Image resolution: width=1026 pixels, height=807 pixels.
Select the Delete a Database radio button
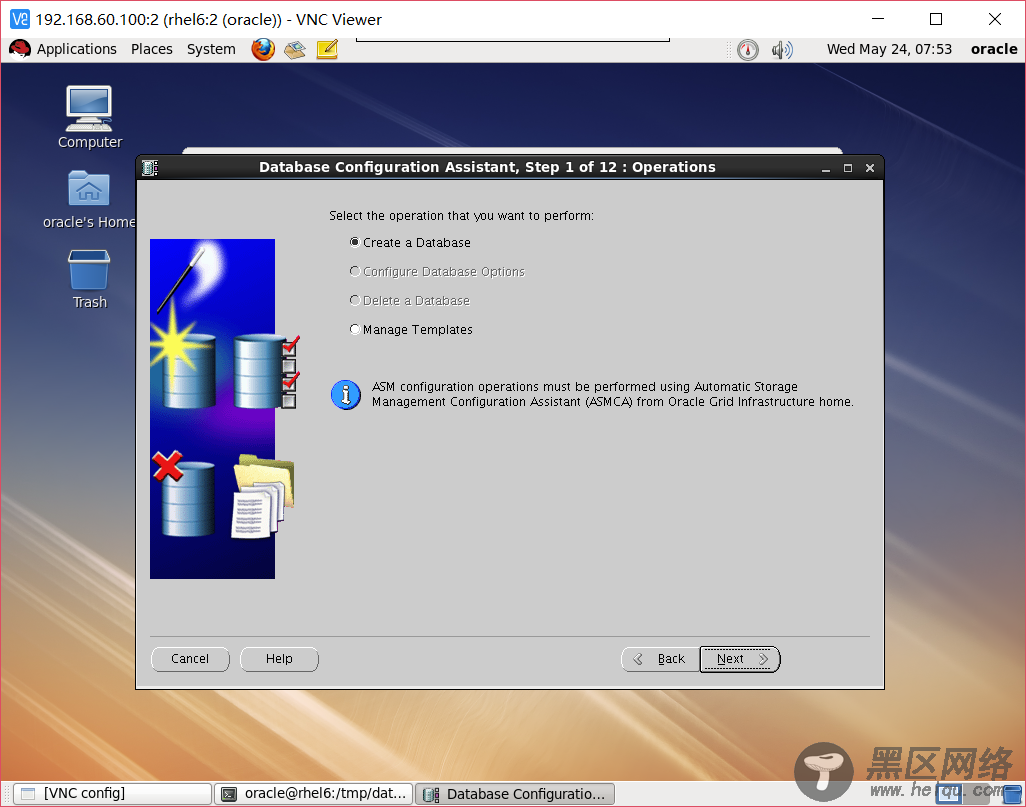coord(355,300)
